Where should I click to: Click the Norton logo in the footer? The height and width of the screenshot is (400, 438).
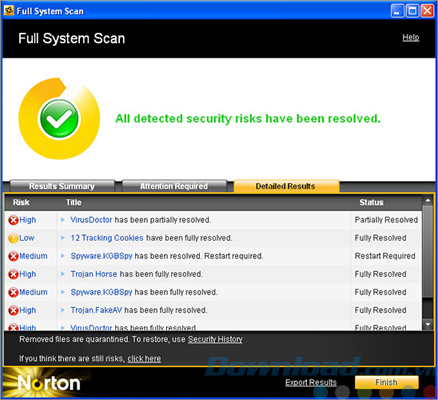[x=49, y=383]
